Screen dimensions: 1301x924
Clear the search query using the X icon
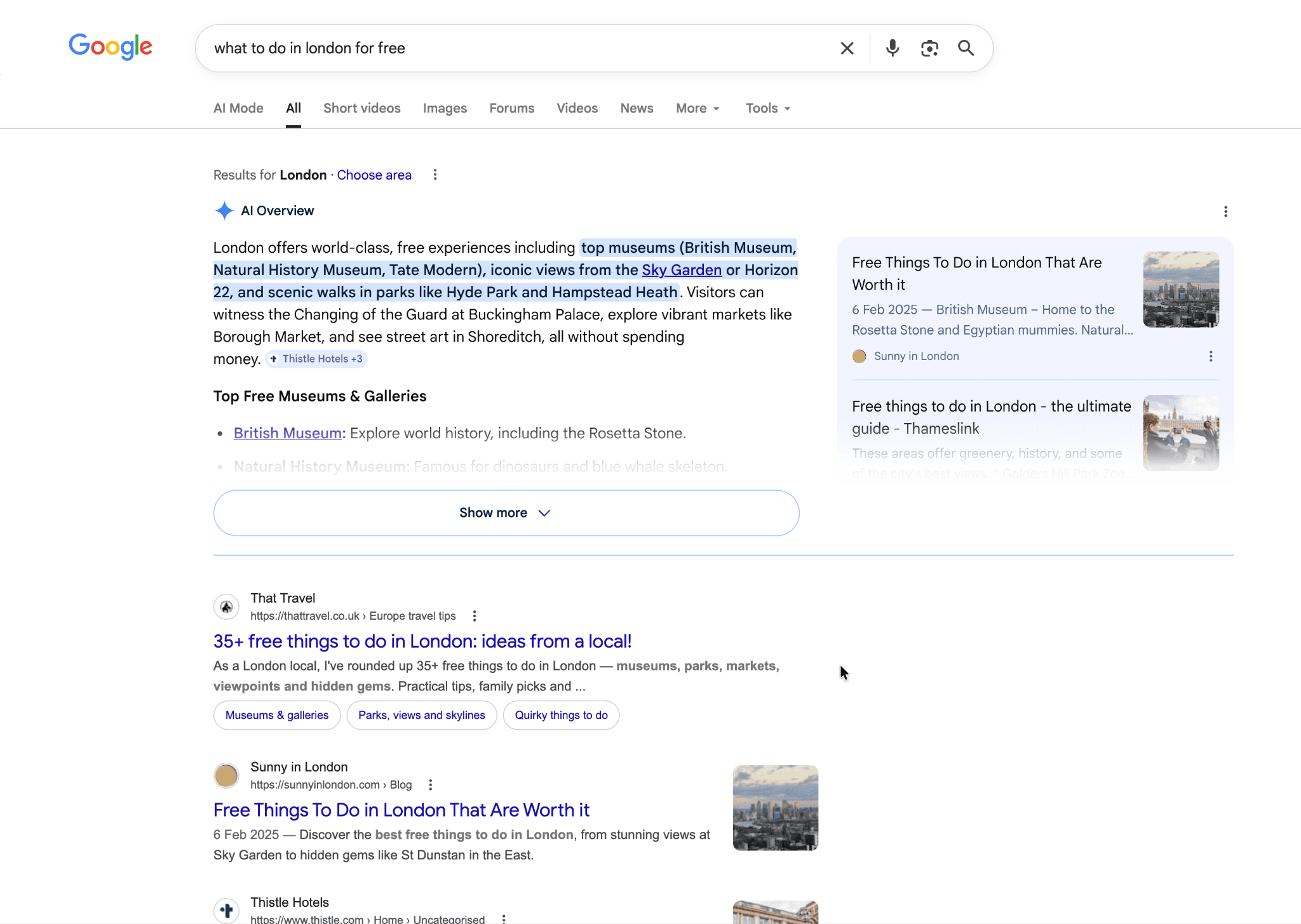846,48
